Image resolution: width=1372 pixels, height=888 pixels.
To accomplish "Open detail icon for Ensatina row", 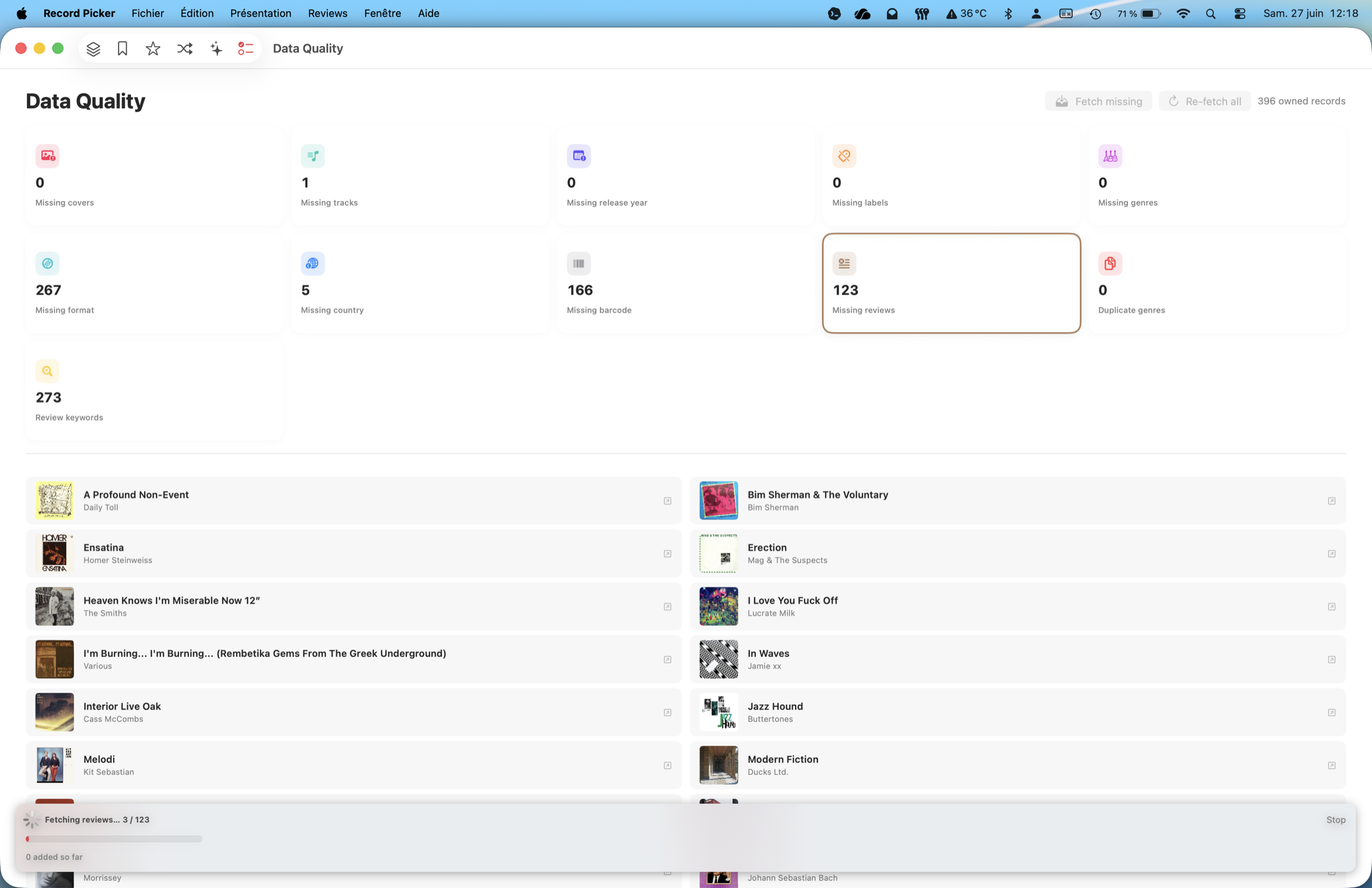I will pyautogui.click(x=667, y=554).
